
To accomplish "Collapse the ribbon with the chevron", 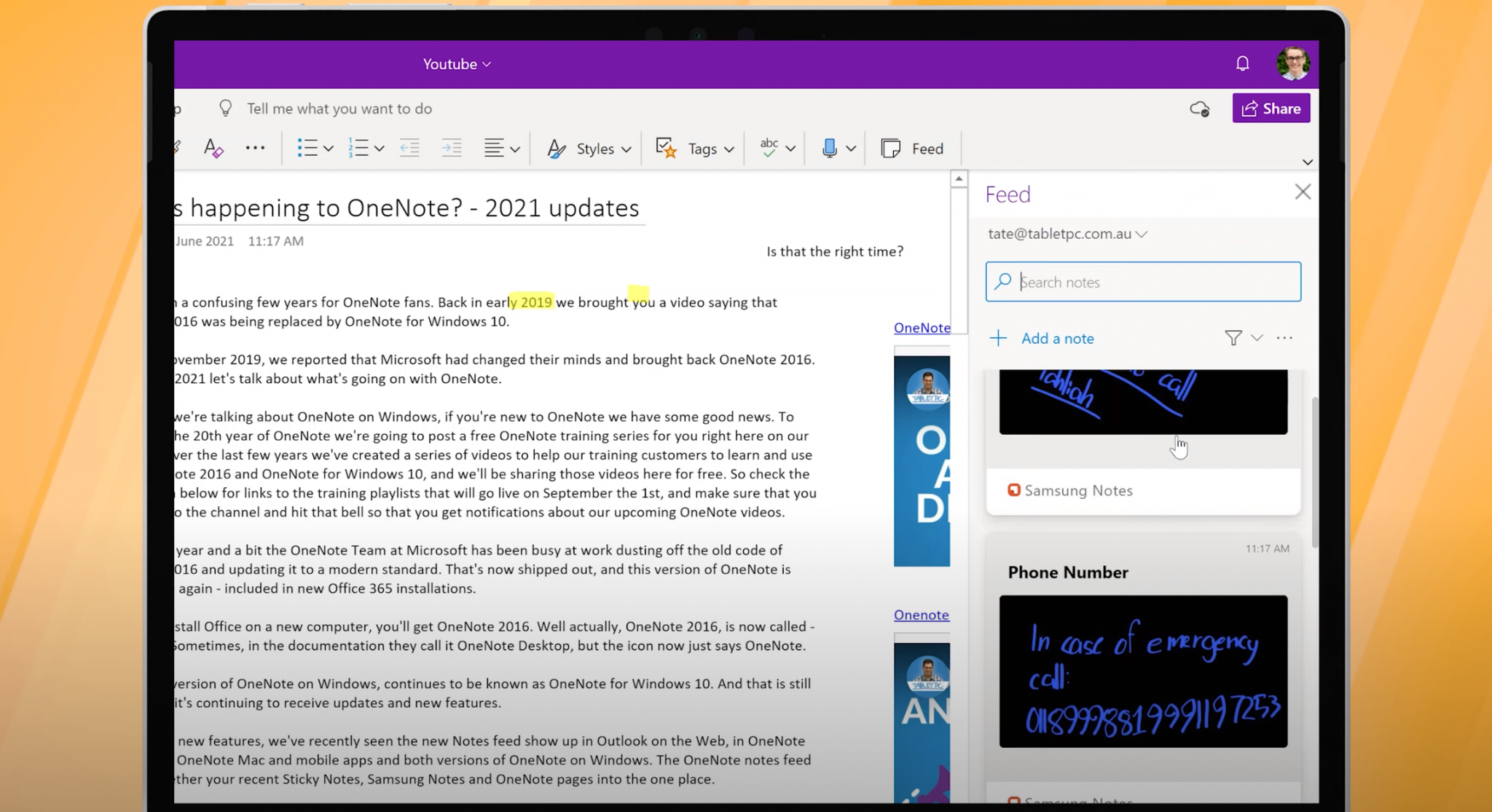I will (x=1307, y=162).
